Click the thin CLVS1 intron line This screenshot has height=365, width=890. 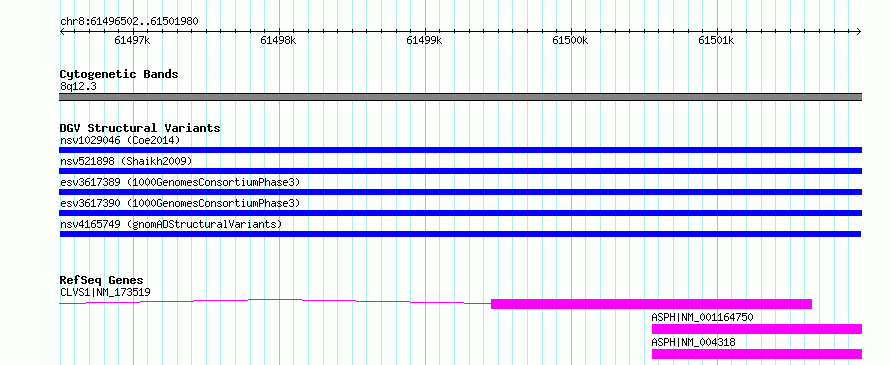275,301
